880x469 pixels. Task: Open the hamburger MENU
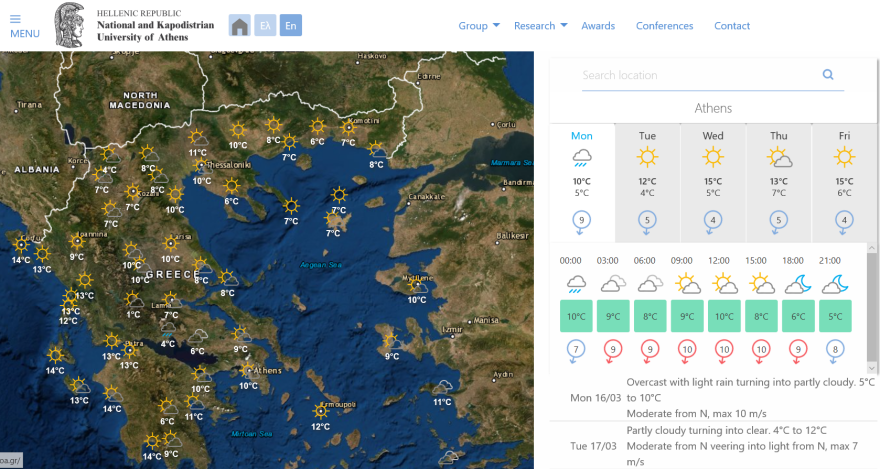coord(24,26)
